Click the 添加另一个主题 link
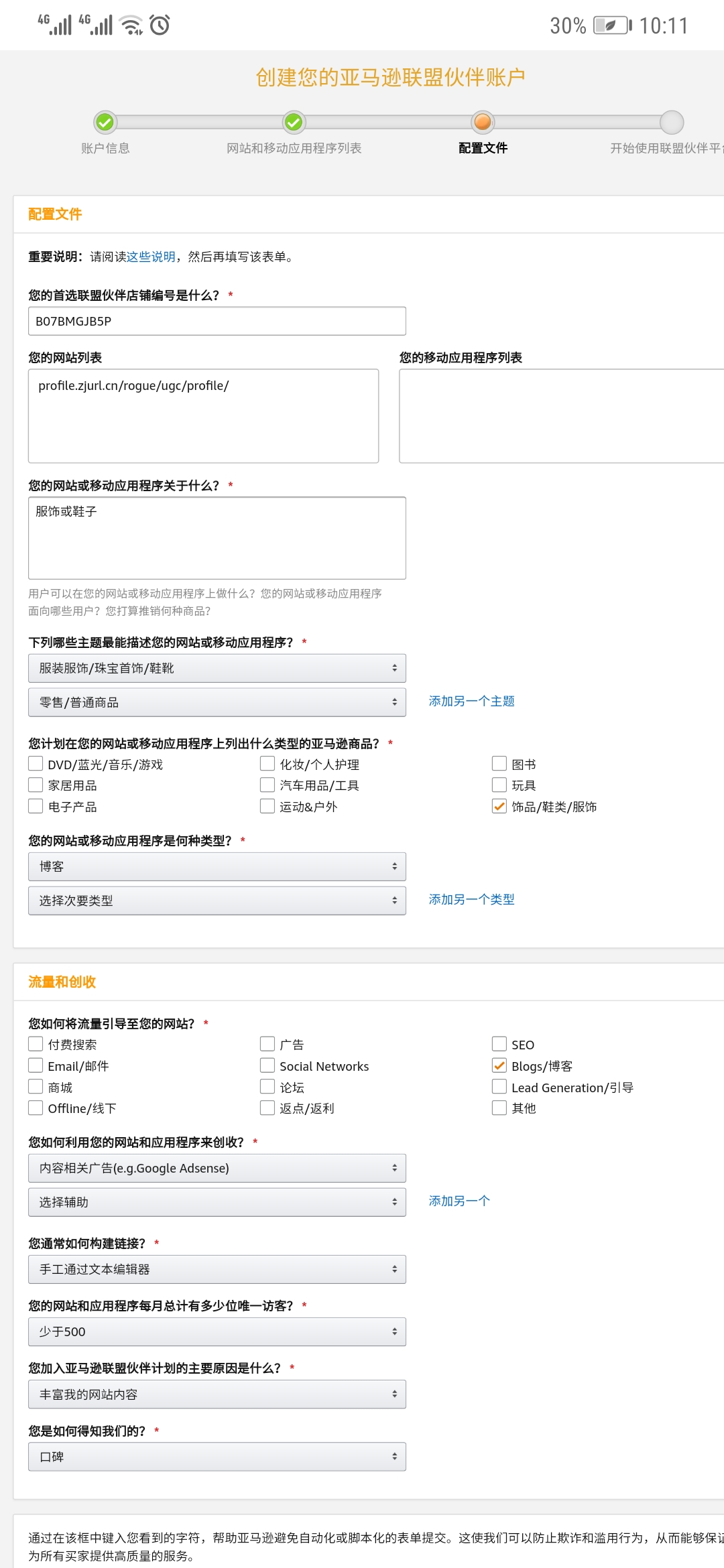This screenshot has height=1568, width=724. point(472,701)
